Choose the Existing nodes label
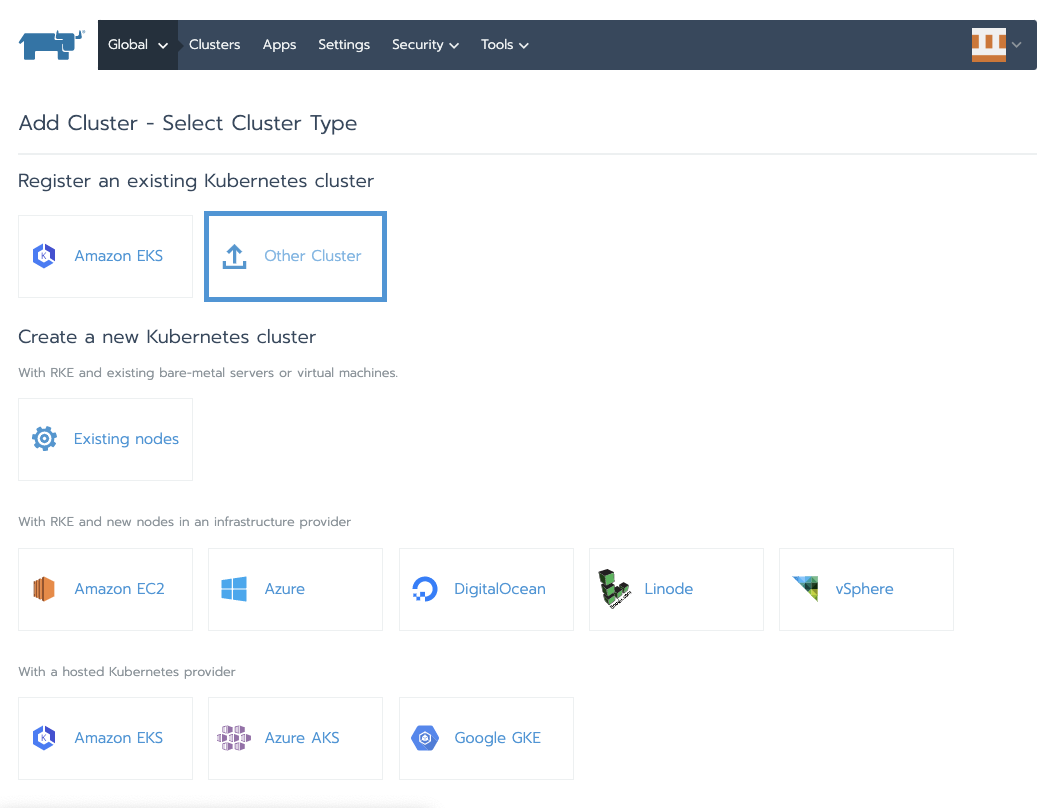This screenshot has height=808, width=1055. (x=126, y=439)
